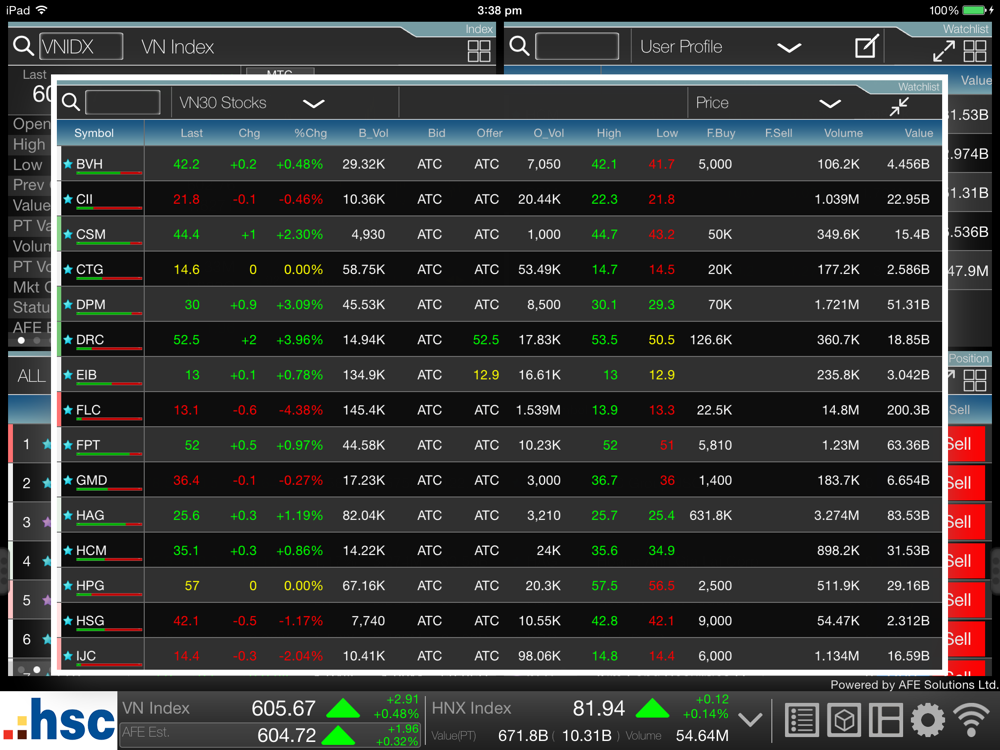The image size is (1000, 750).
Task: Check connection status with the bottom wifi icon
Action: pos(971,721)
